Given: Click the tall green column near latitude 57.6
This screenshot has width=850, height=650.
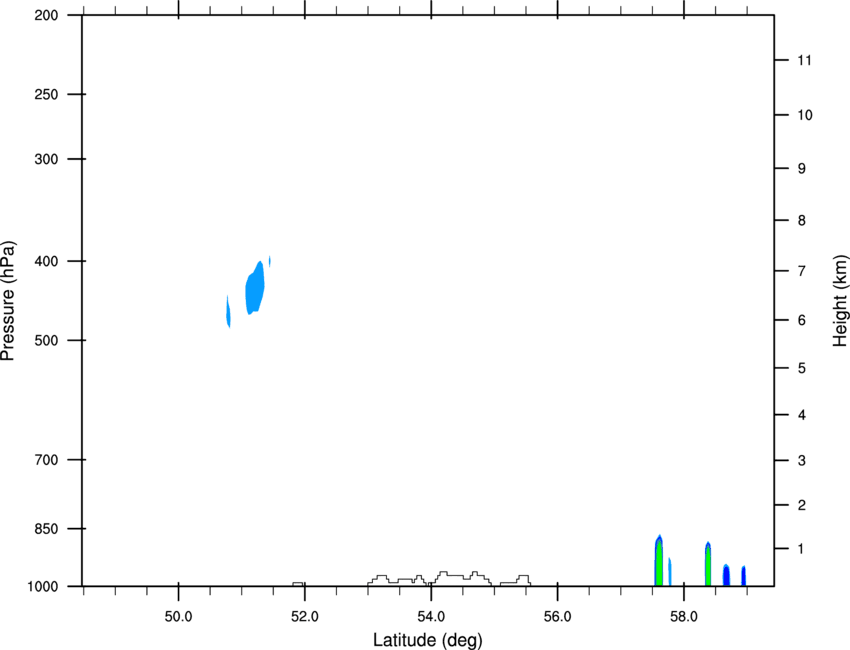Looking at the screenshot, I should click(659, 562).
